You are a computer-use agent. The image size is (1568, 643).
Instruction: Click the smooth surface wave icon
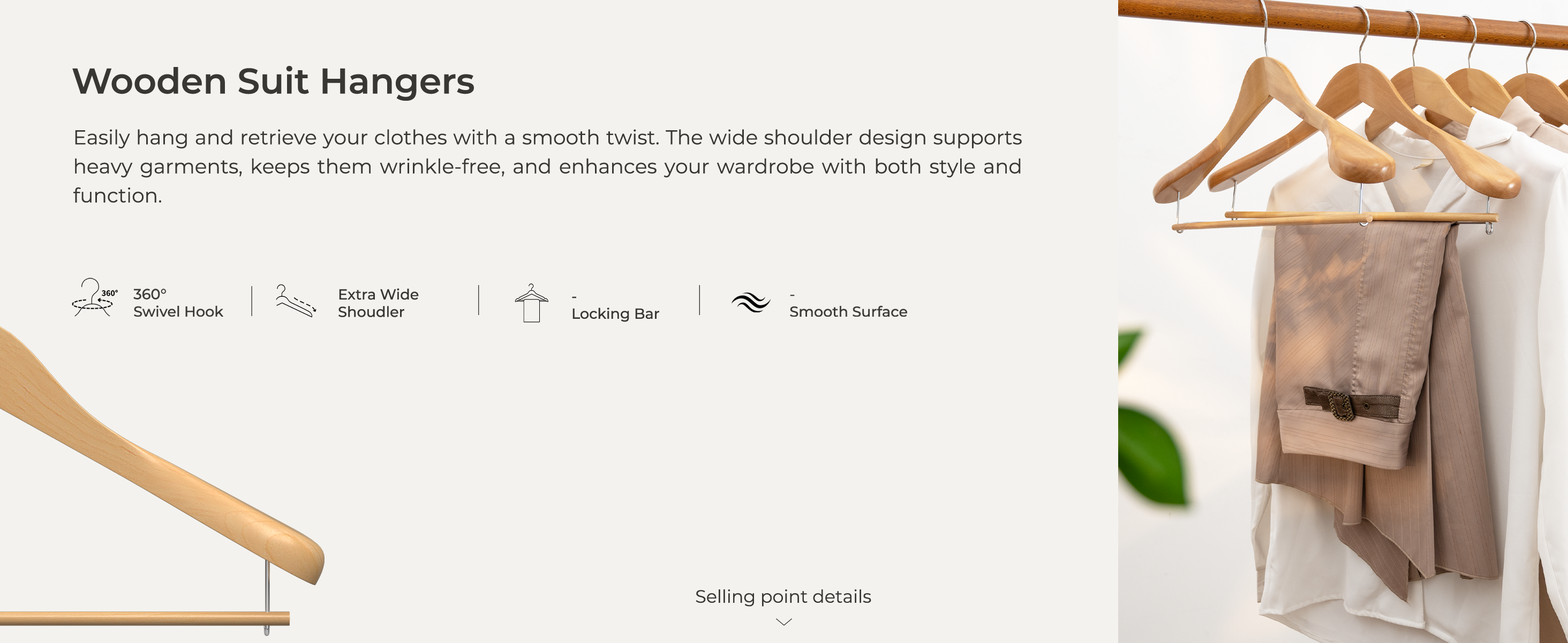(750, 302)
